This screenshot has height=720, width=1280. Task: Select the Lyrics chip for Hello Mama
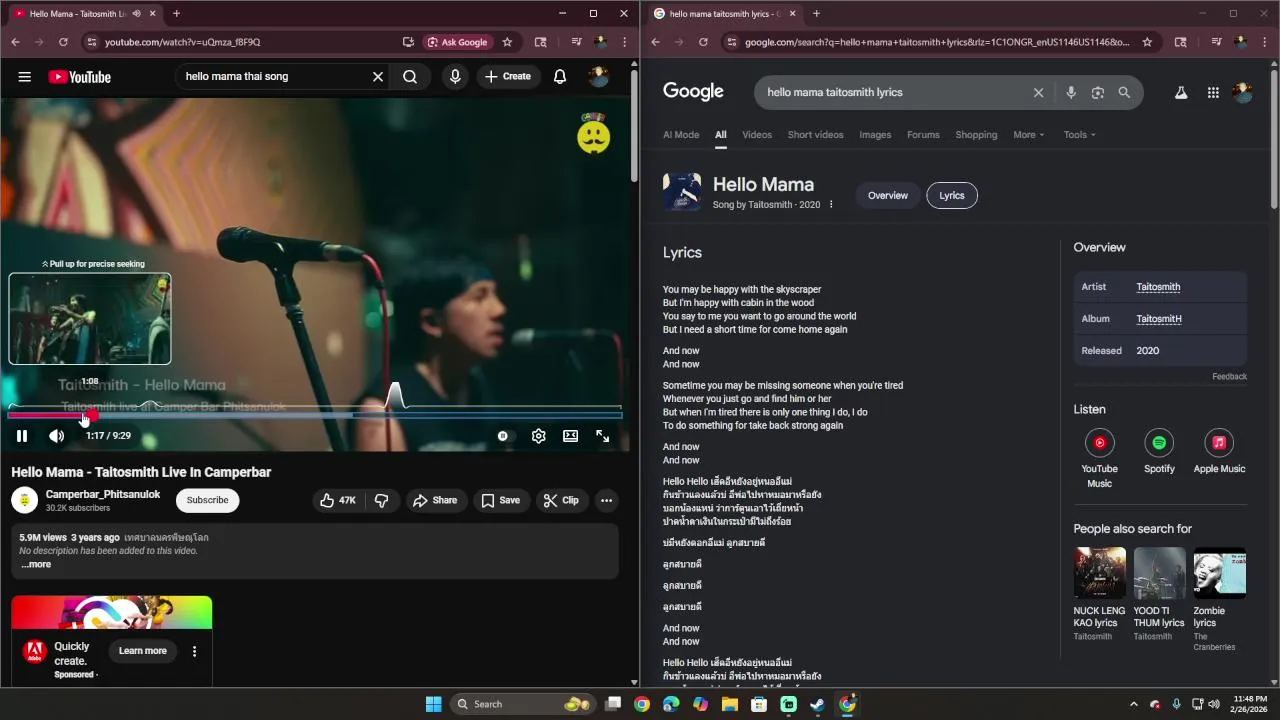[952, 196]
